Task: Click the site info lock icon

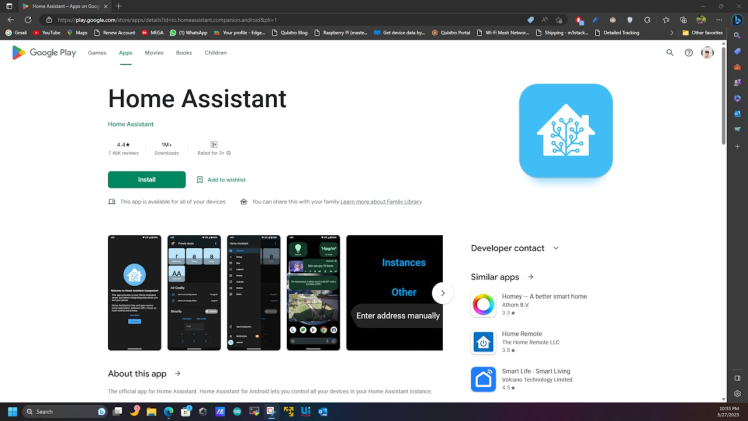Action: tap(49, 20)
